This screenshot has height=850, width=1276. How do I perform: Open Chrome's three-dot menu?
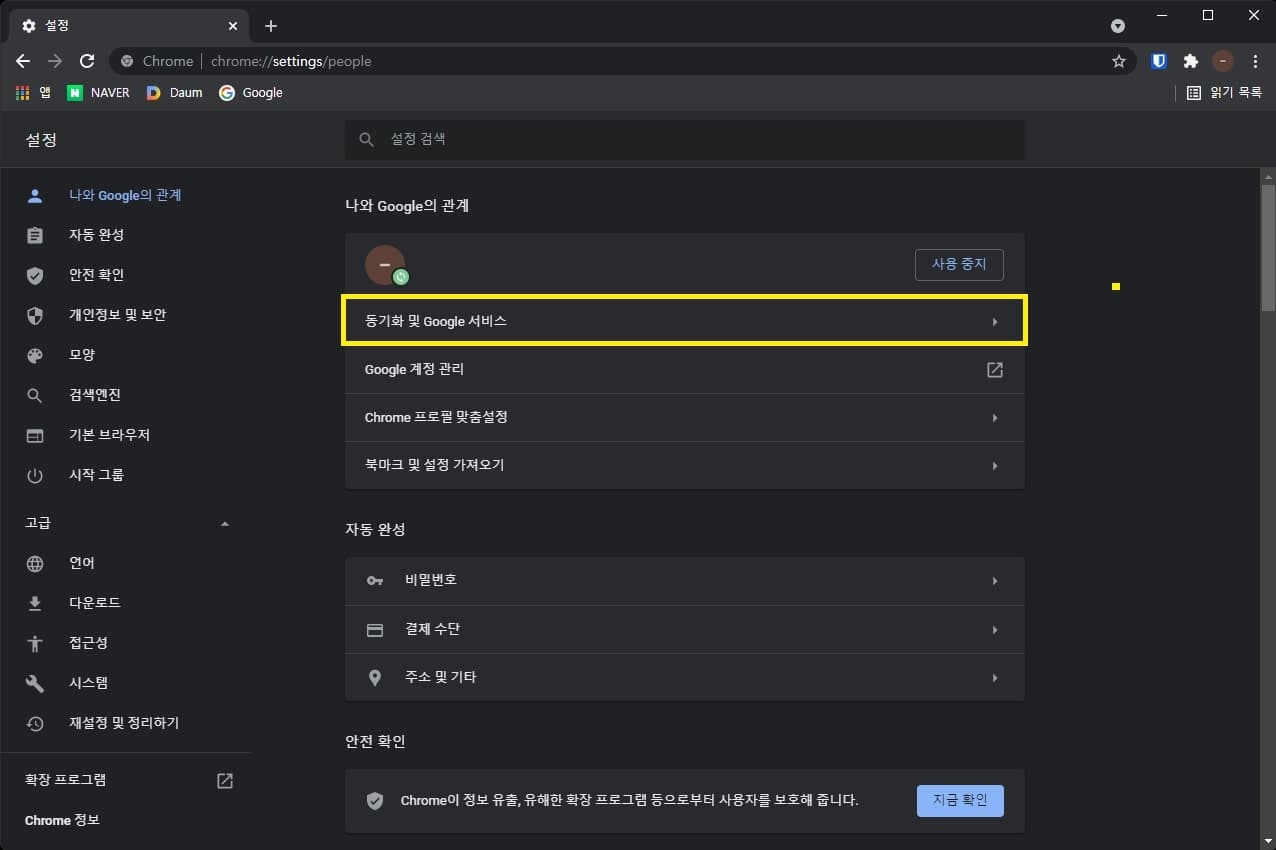pyautogui.click(x=1255, y=61)
